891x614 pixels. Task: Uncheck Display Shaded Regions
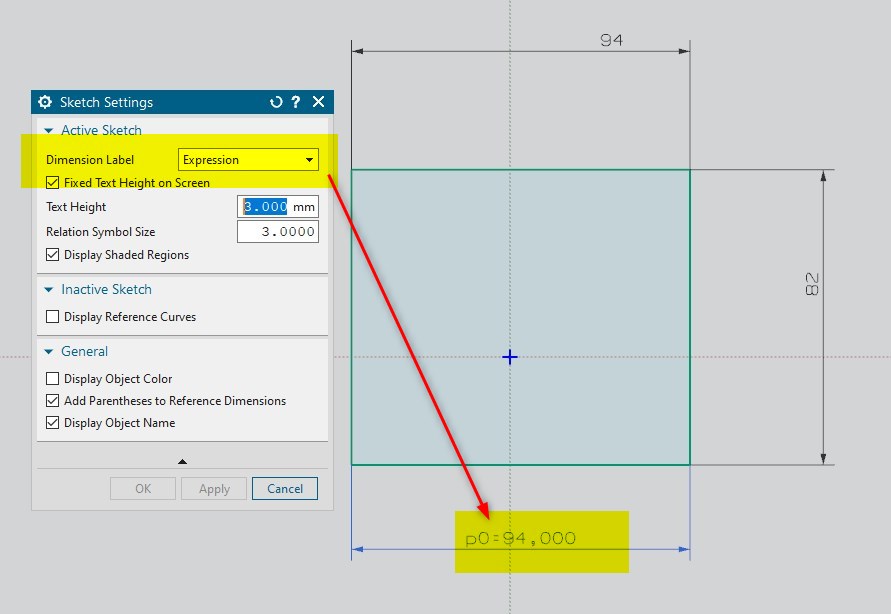52,254
